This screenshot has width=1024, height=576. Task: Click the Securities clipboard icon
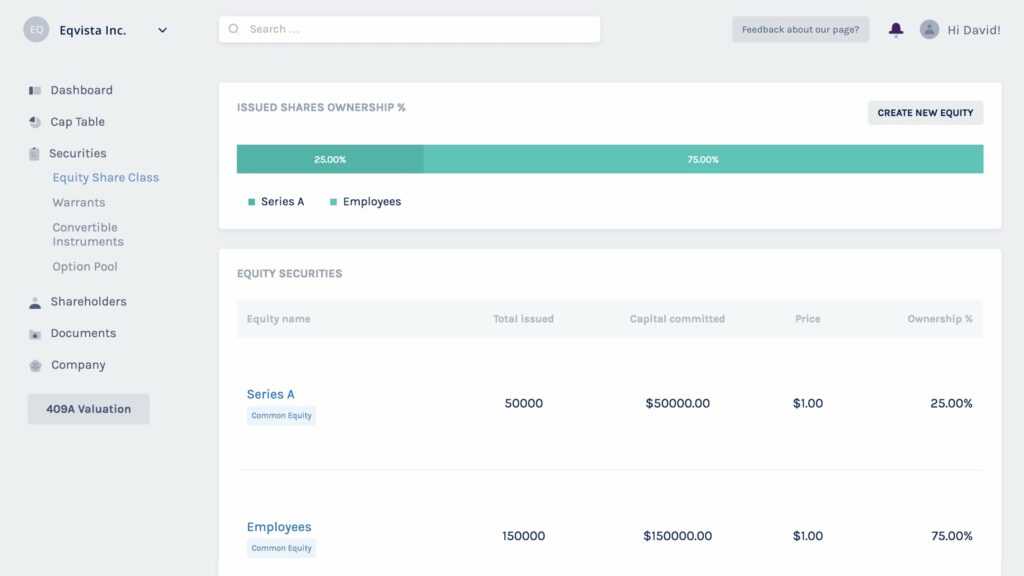tap(34, 153)
